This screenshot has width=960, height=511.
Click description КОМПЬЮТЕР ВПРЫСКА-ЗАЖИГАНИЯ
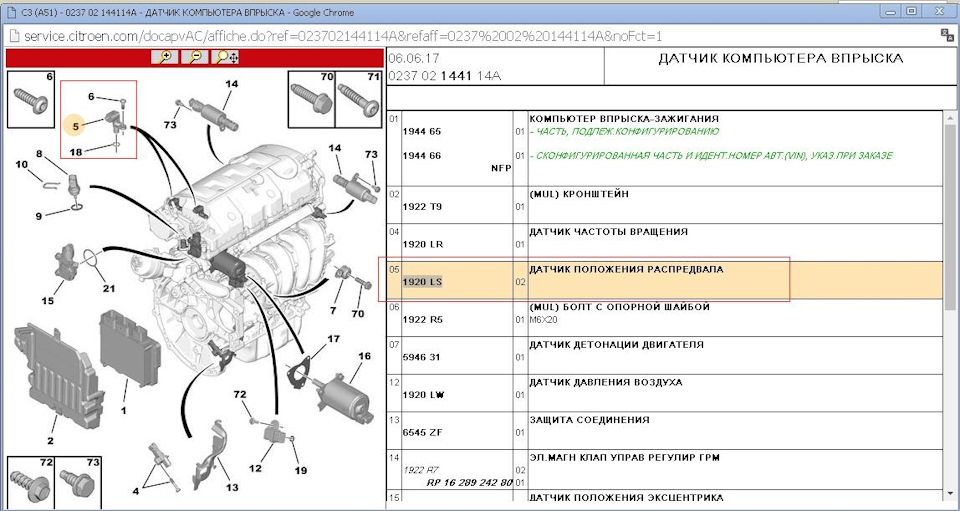pyautogui.click(x=624, y=119)
